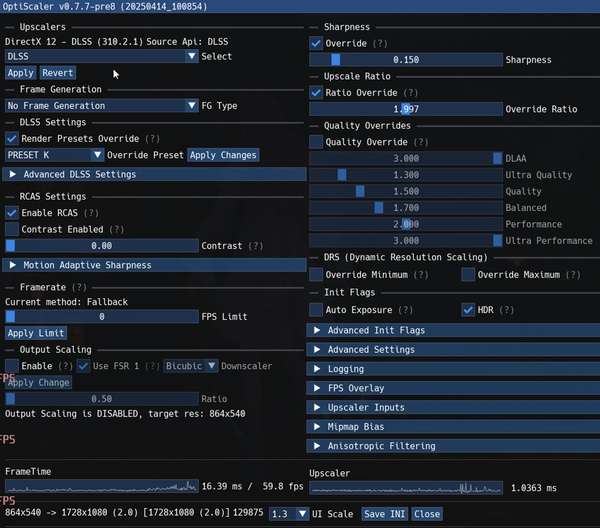Open the FG Type dropdown
The width and height of the screenshot is (600, 528).
point(101,105)
